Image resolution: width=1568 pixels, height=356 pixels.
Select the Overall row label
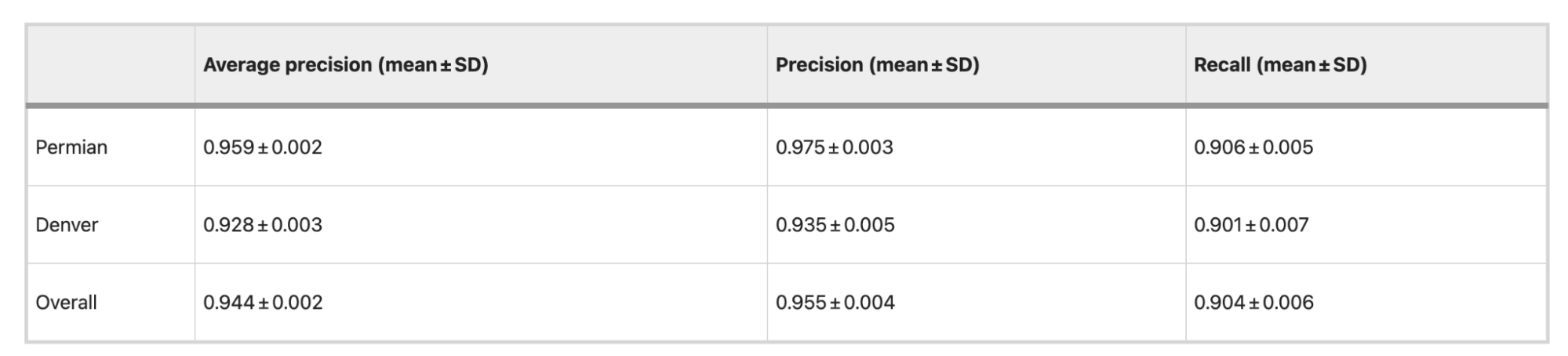[66, 303]
